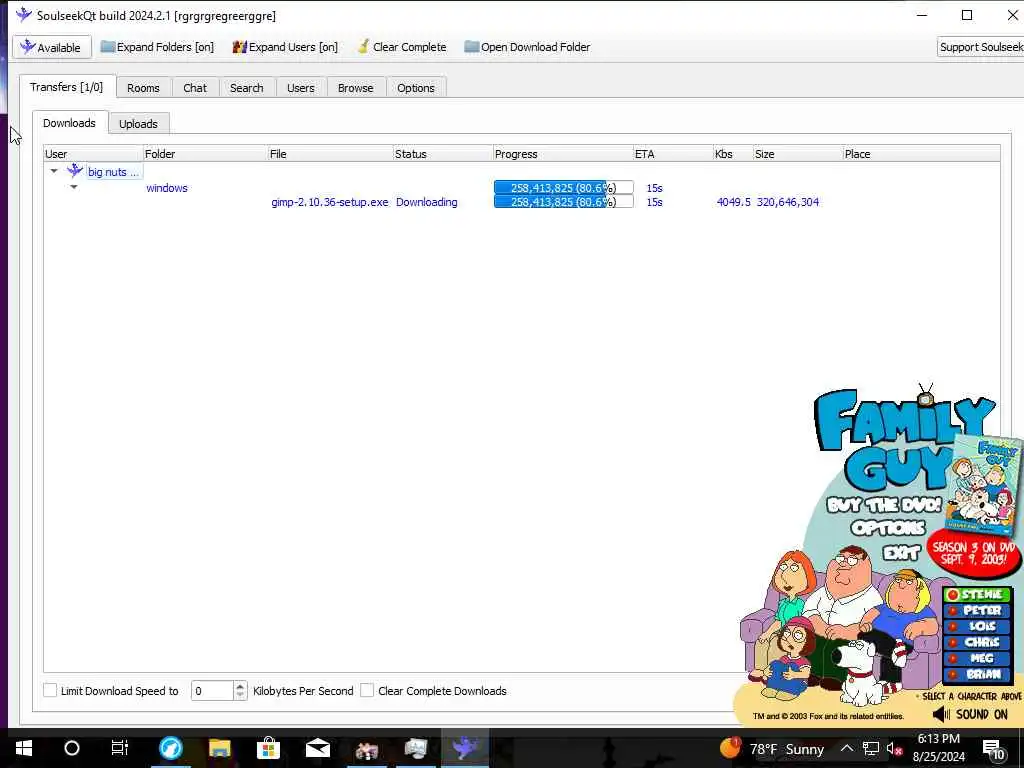Sort by Kbs column header
The width and height of the screenshot is (1024, 768).
coord(733,154)
